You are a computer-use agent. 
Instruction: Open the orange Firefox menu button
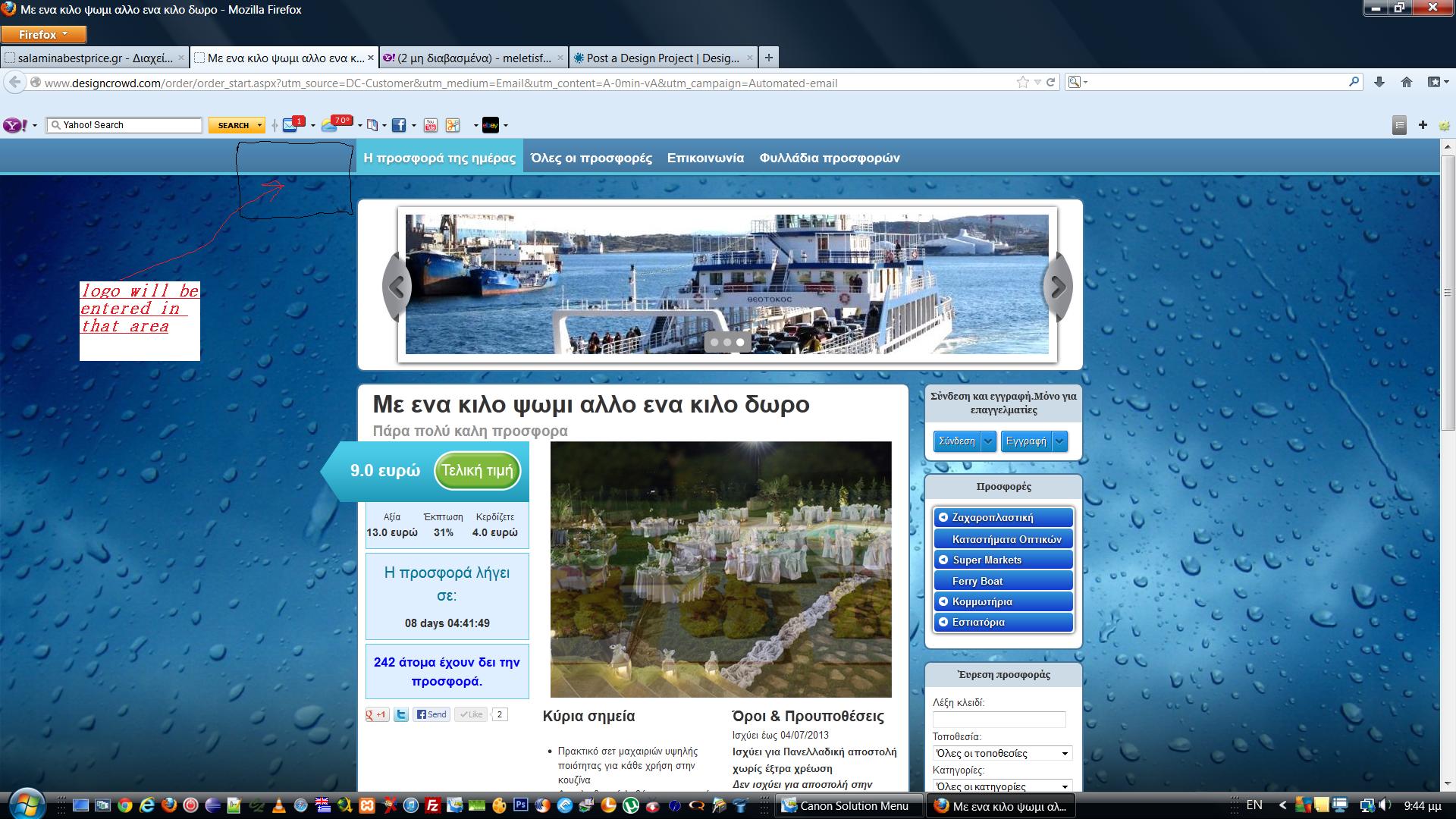tap(43, 34)
